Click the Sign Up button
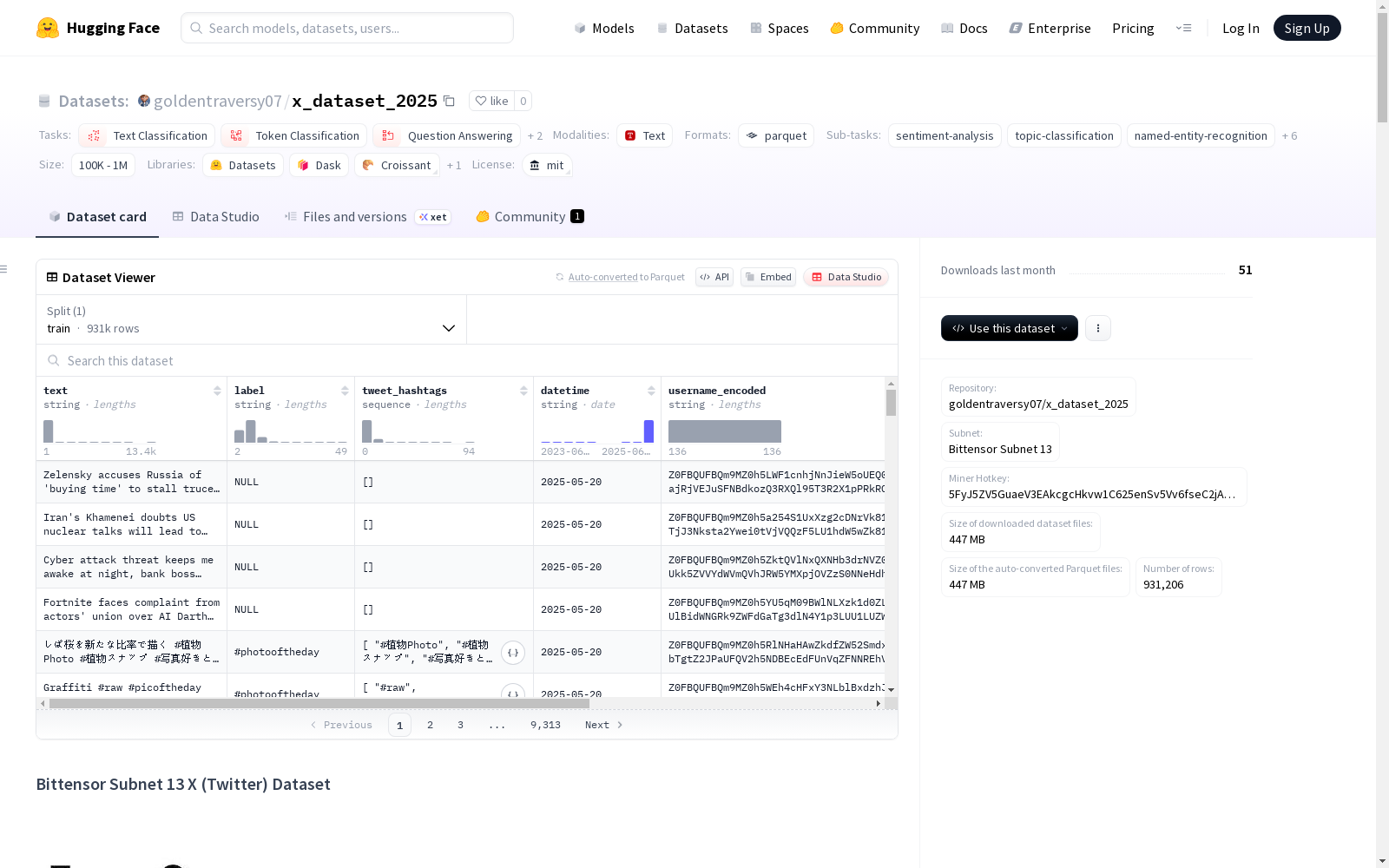Image resolution: width=1389 pixels, height=868 pixels. point(1307,28)
